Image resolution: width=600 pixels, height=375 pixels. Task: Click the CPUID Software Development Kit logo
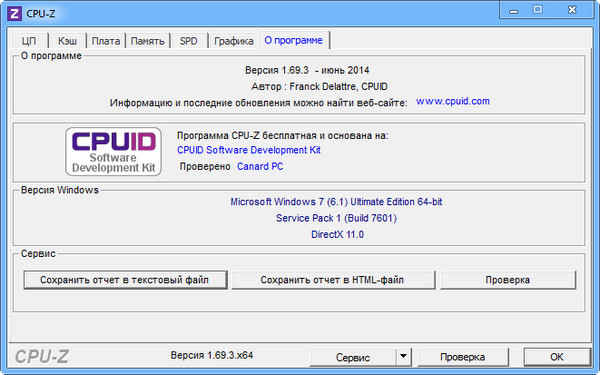[113, 152]
